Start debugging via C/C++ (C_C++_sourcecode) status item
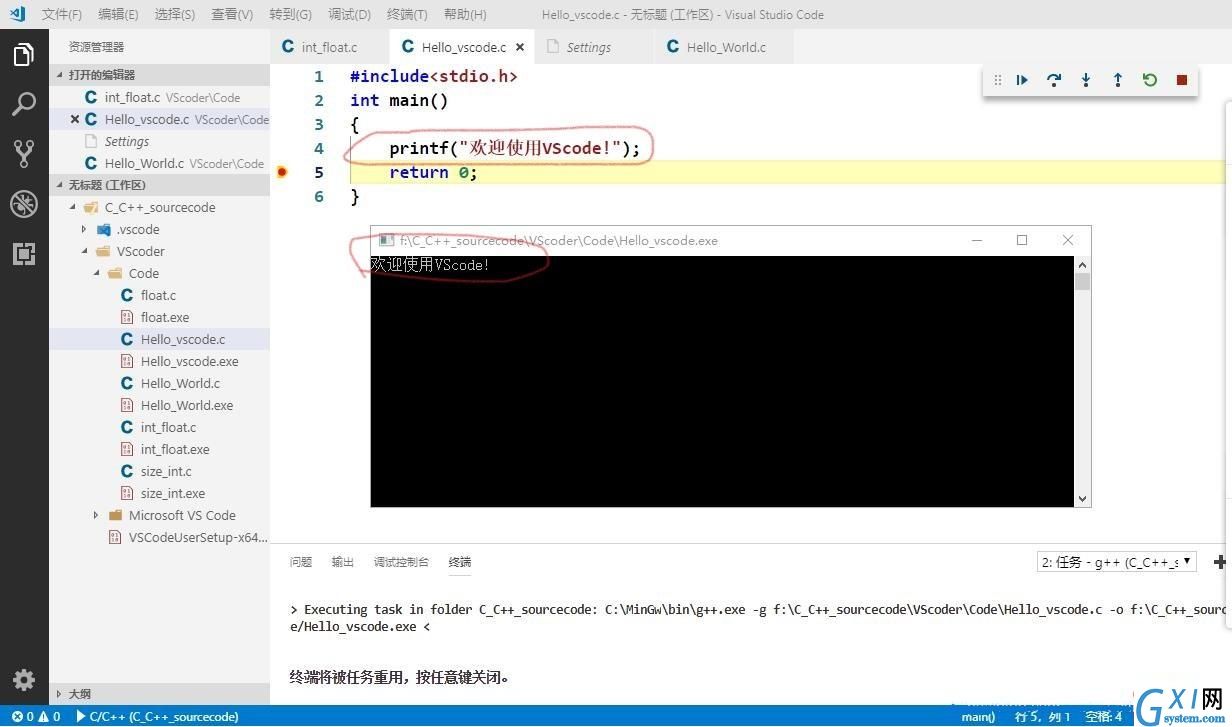The image size is (1232, 727). click(157, 716)
